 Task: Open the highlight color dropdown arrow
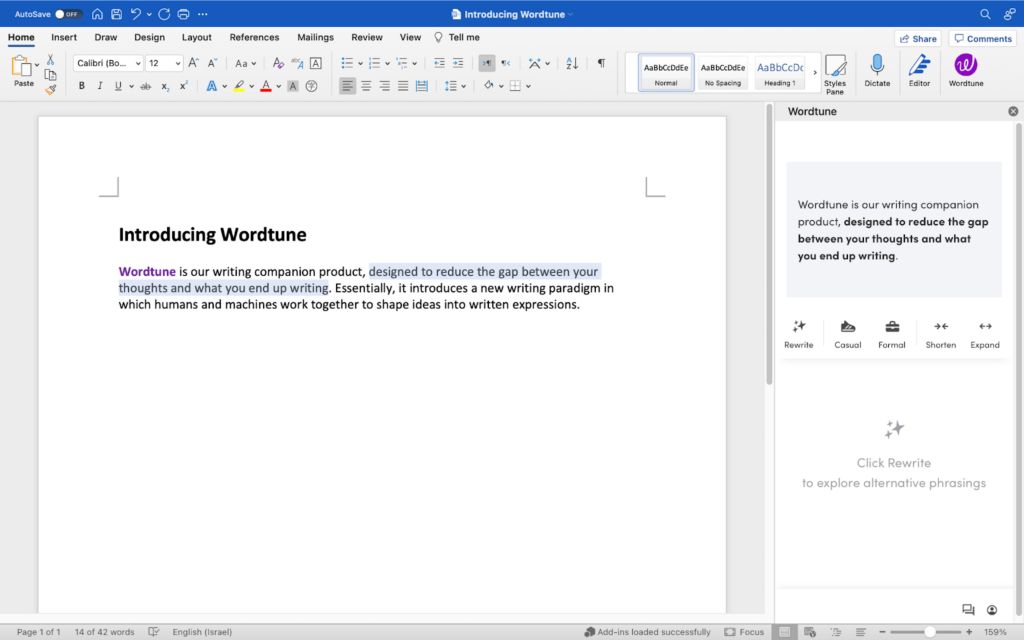(251, 86)
